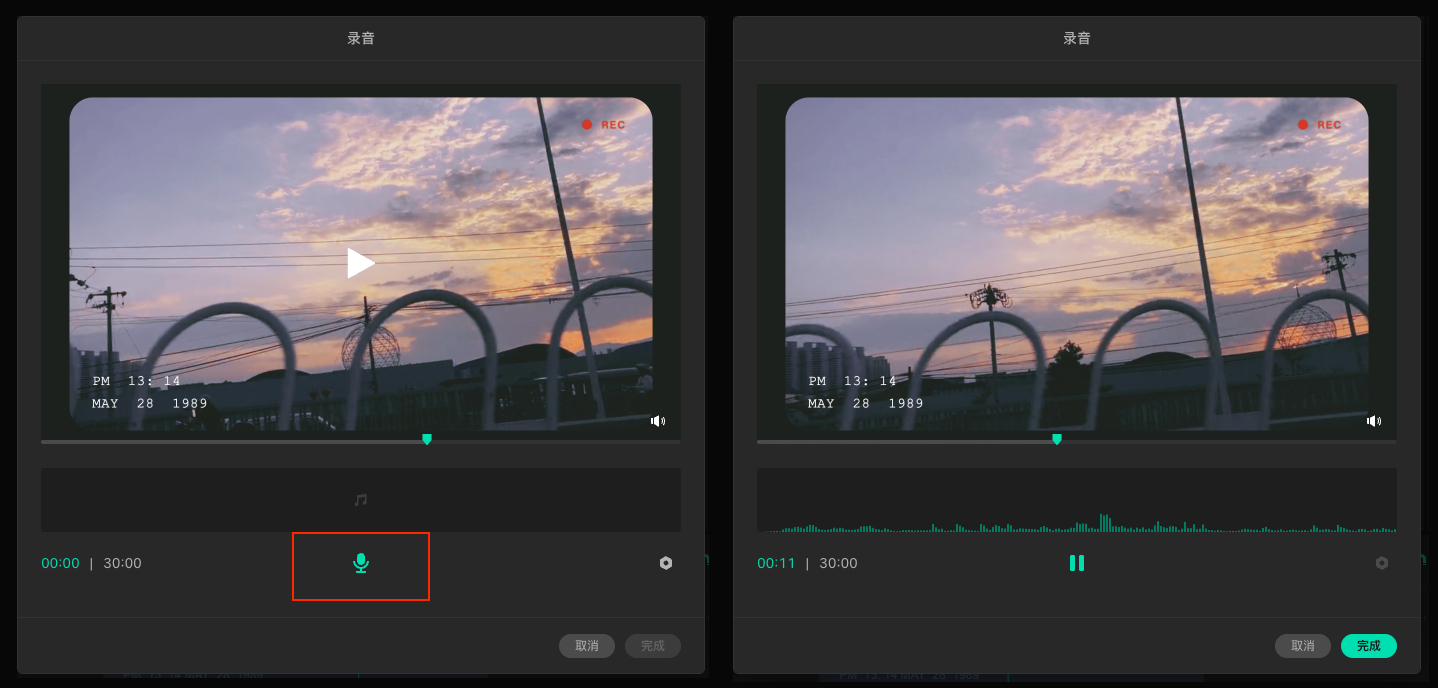Open recording settings hexagon in left dialog
This screenshot has width=1438, height=688.
[666, 563]
